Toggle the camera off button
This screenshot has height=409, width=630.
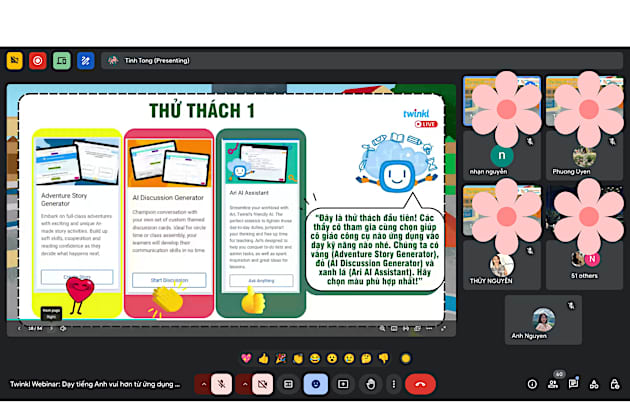263,383
